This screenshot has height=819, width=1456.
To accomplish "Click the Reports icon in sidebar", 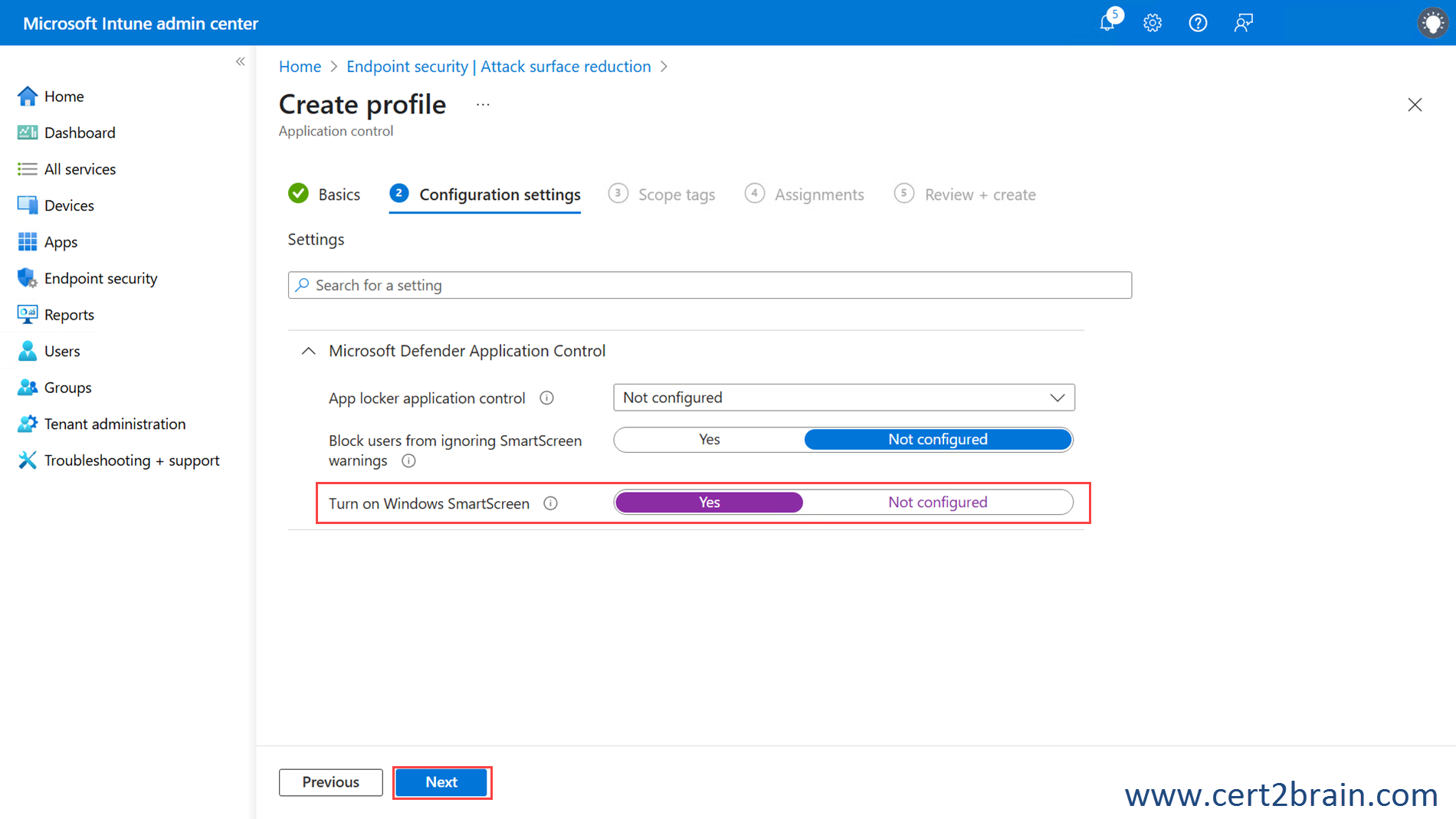I will (28, 314).
